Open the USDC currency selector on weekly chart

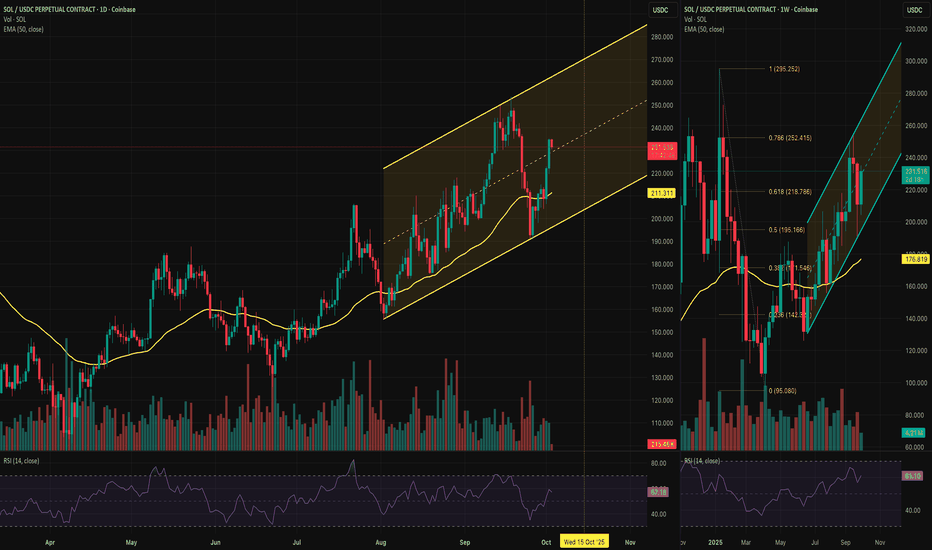point(914,10)
